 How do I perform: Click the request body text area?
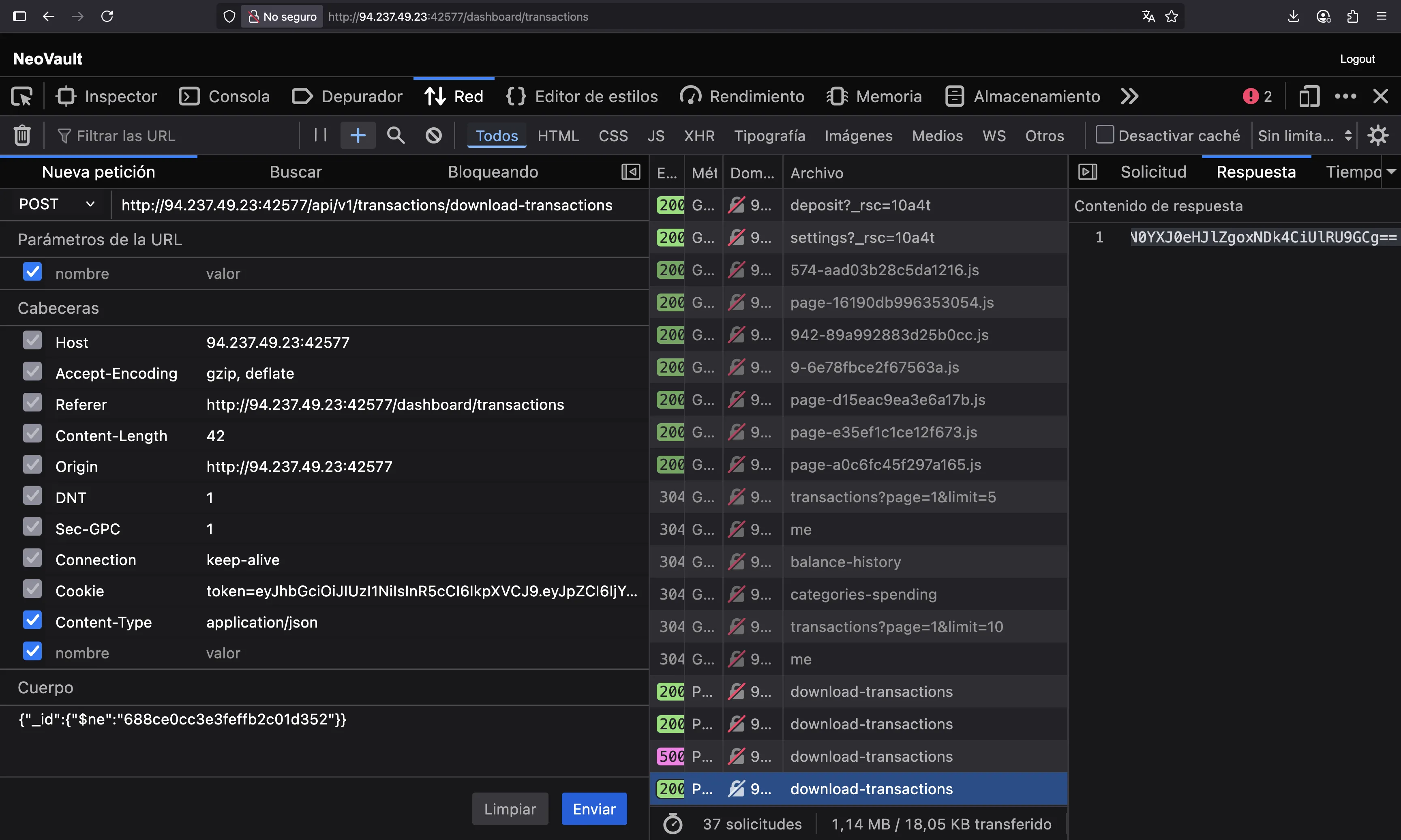click(324, 740)
